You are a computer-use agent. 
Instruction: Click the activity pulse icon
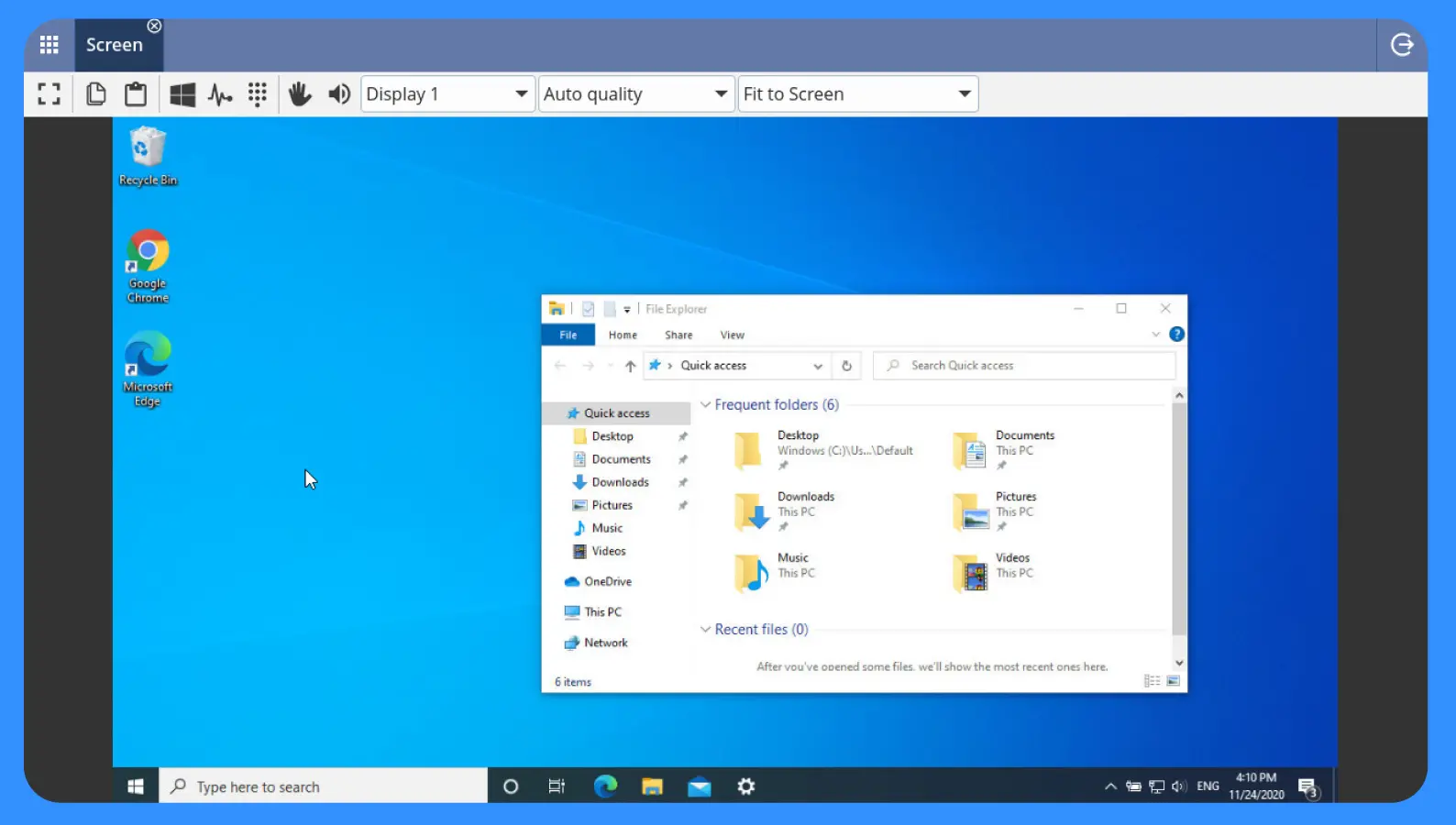coord(220,93)
